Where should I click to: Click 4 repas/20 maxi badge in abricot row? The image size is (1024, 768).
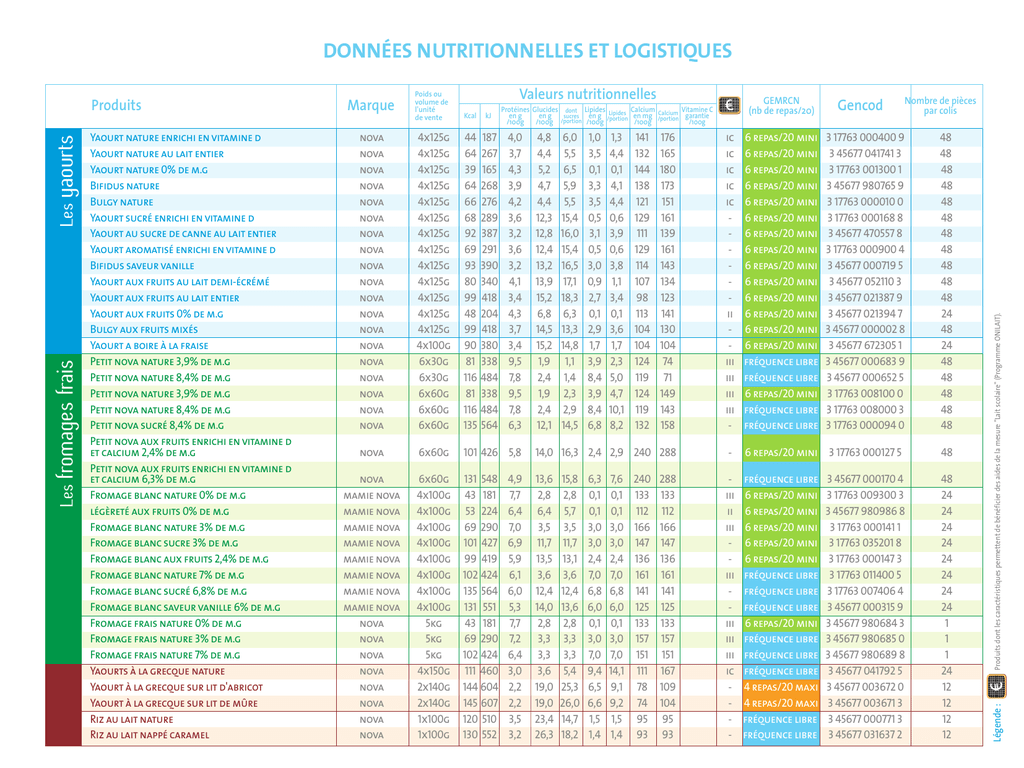781,688
